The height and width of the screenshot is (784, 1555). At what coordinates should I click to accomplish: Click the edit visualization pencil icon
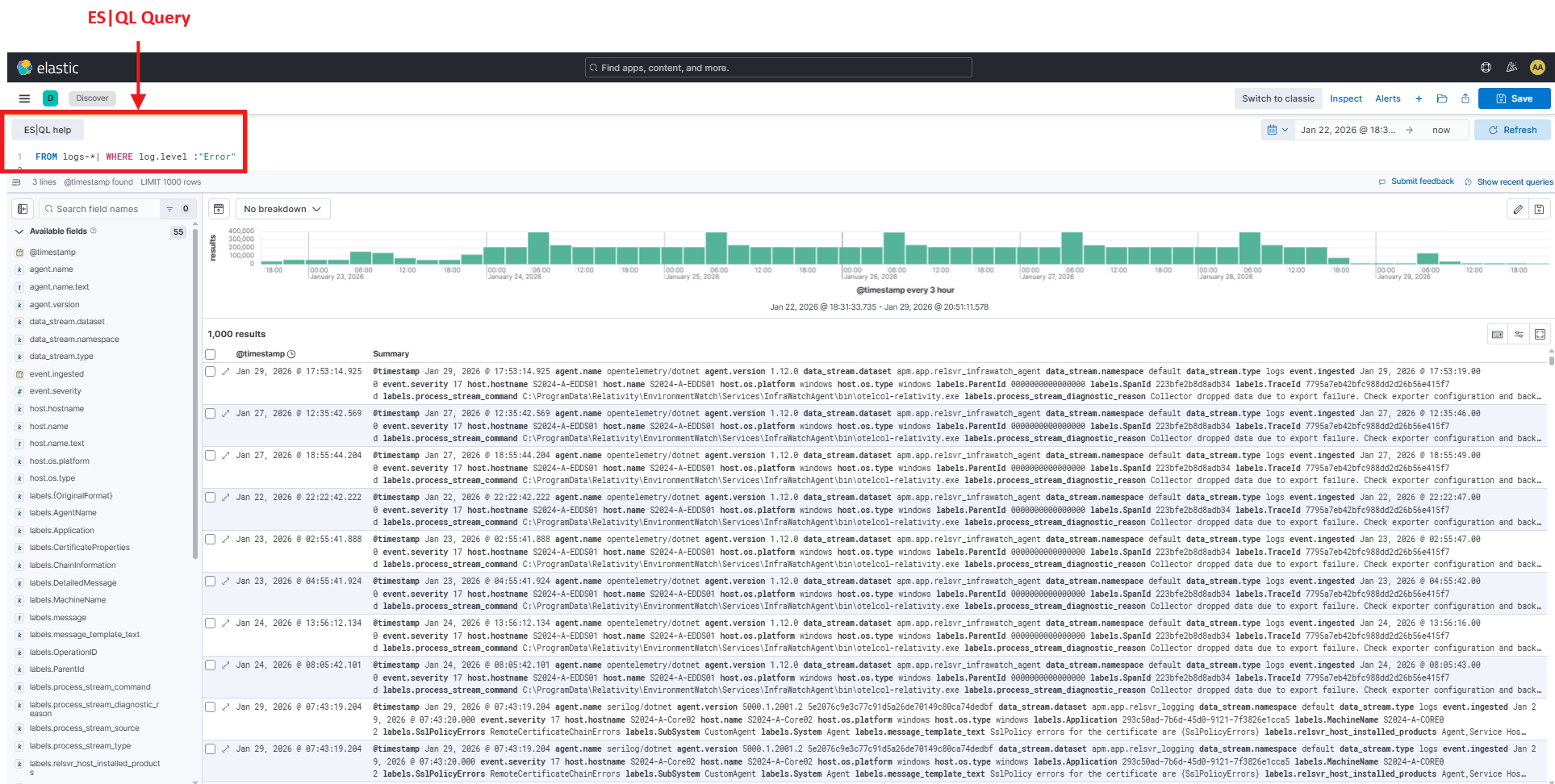[x=1518, y=209]
